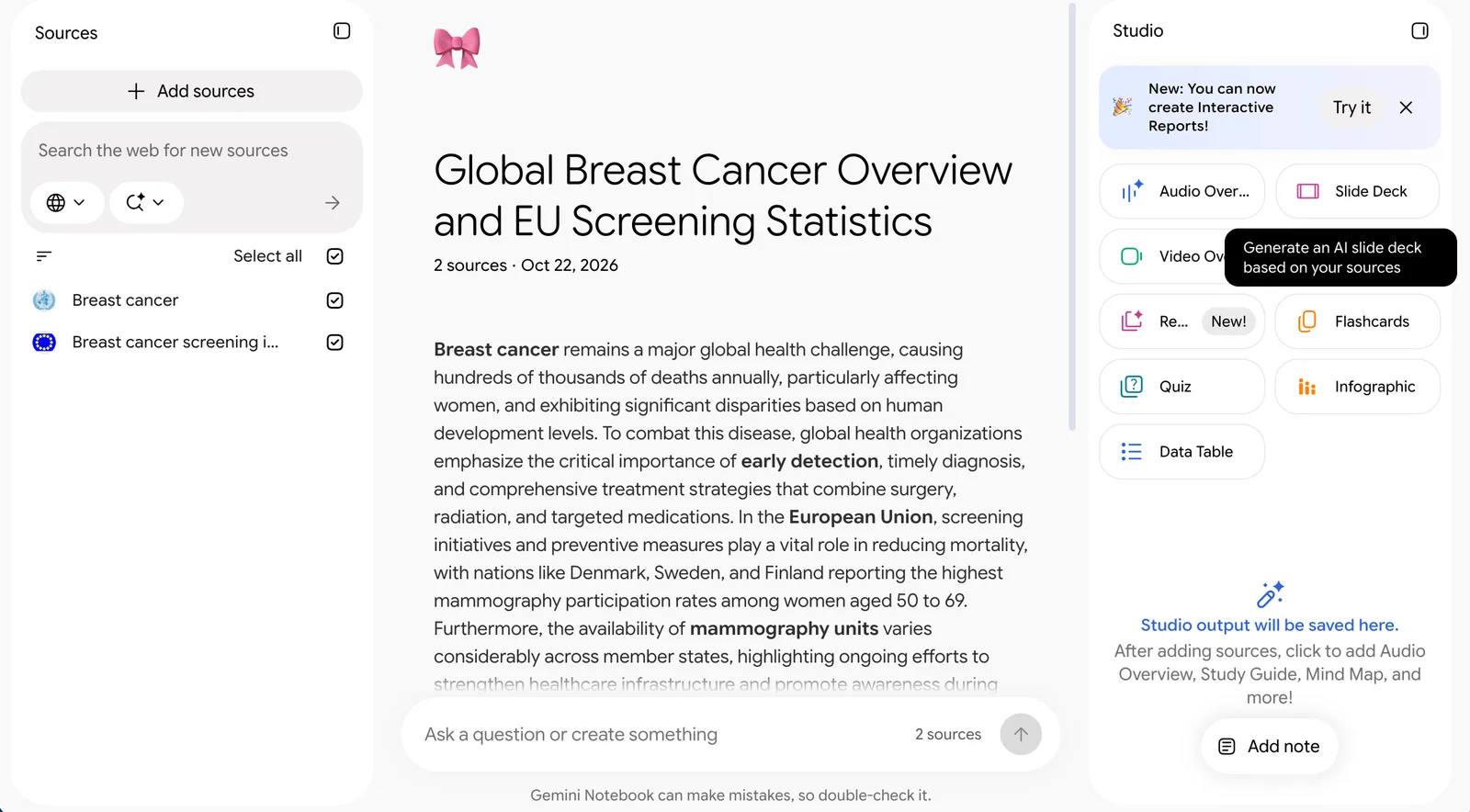Open the Data Table generator
The width and height of the screenshot is (1470, 812).
(x=1182, y=452)
